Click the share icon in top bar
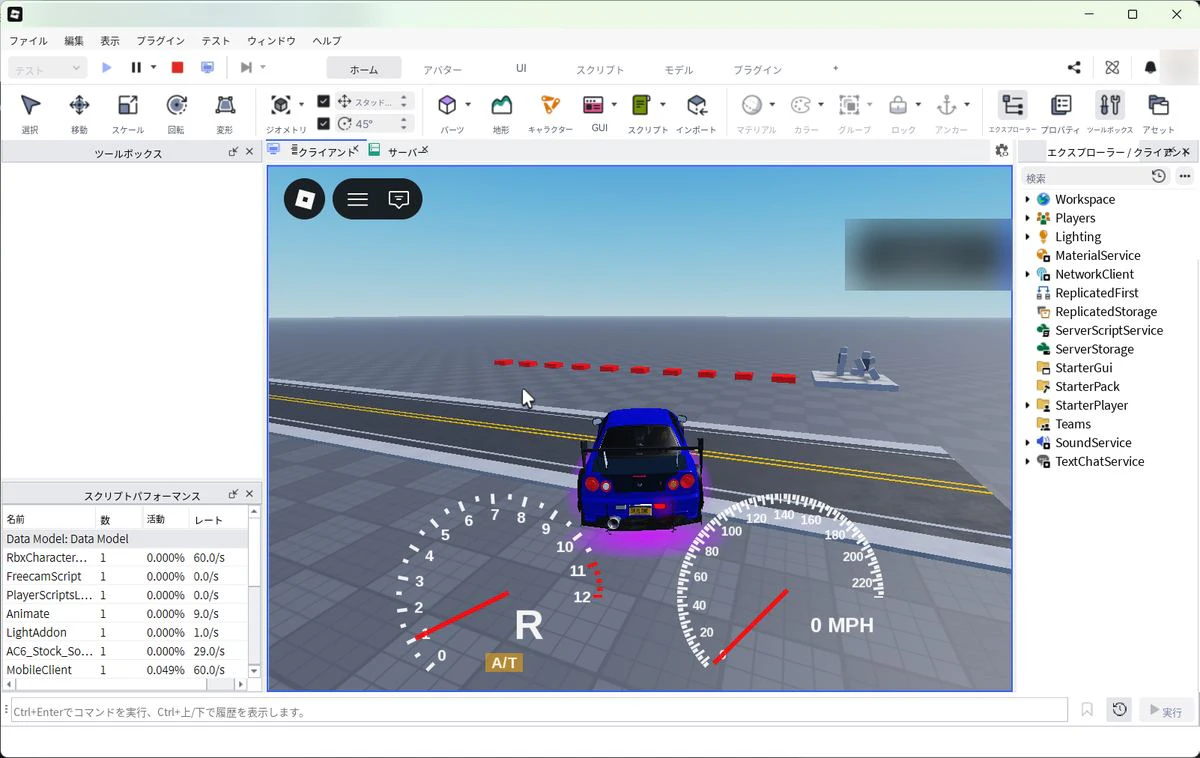The image size is (1200, 758). tap(1074, 68)
